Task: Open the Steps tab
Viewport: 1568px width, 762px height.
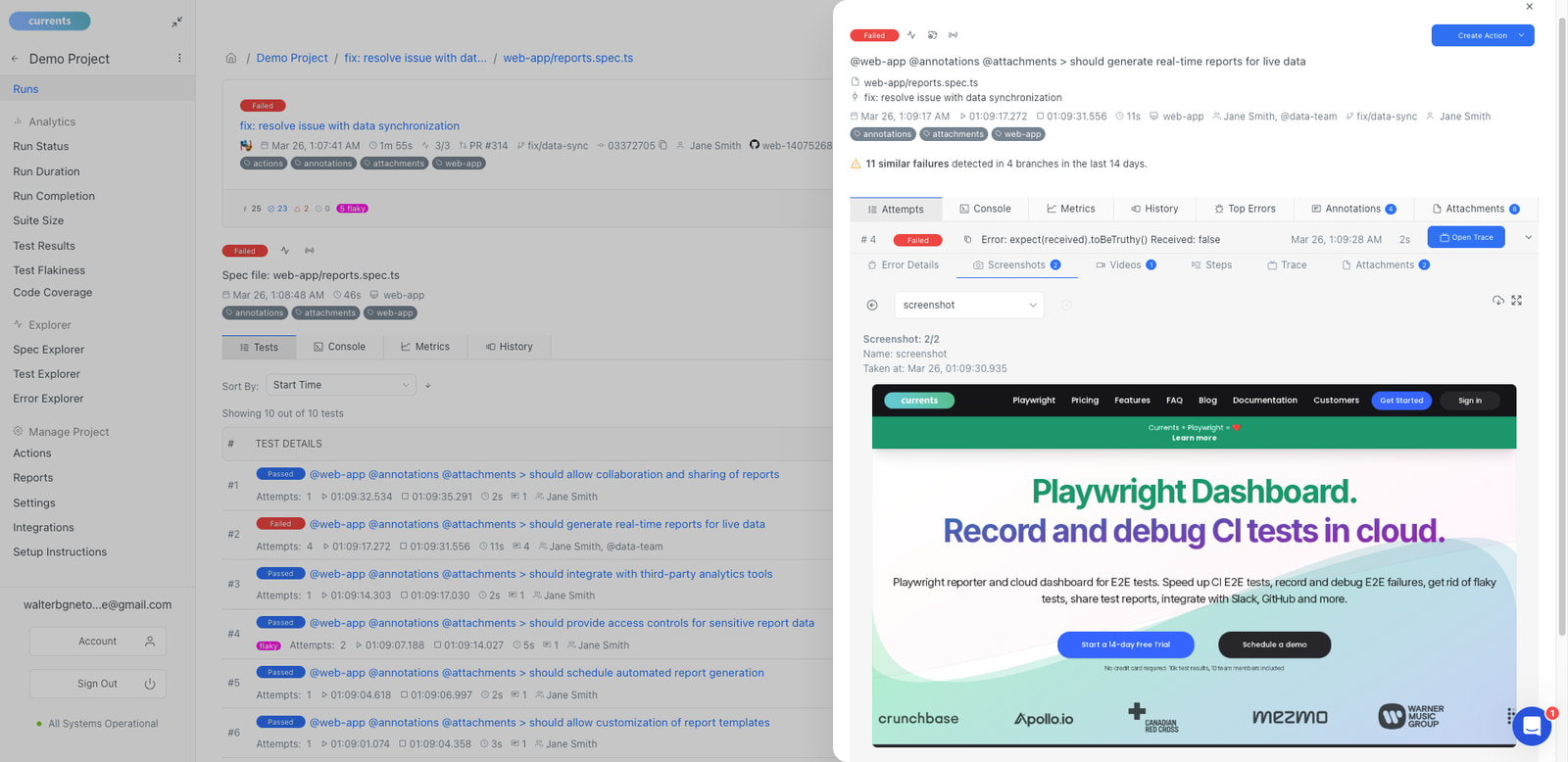Action: coord(1211,265)
